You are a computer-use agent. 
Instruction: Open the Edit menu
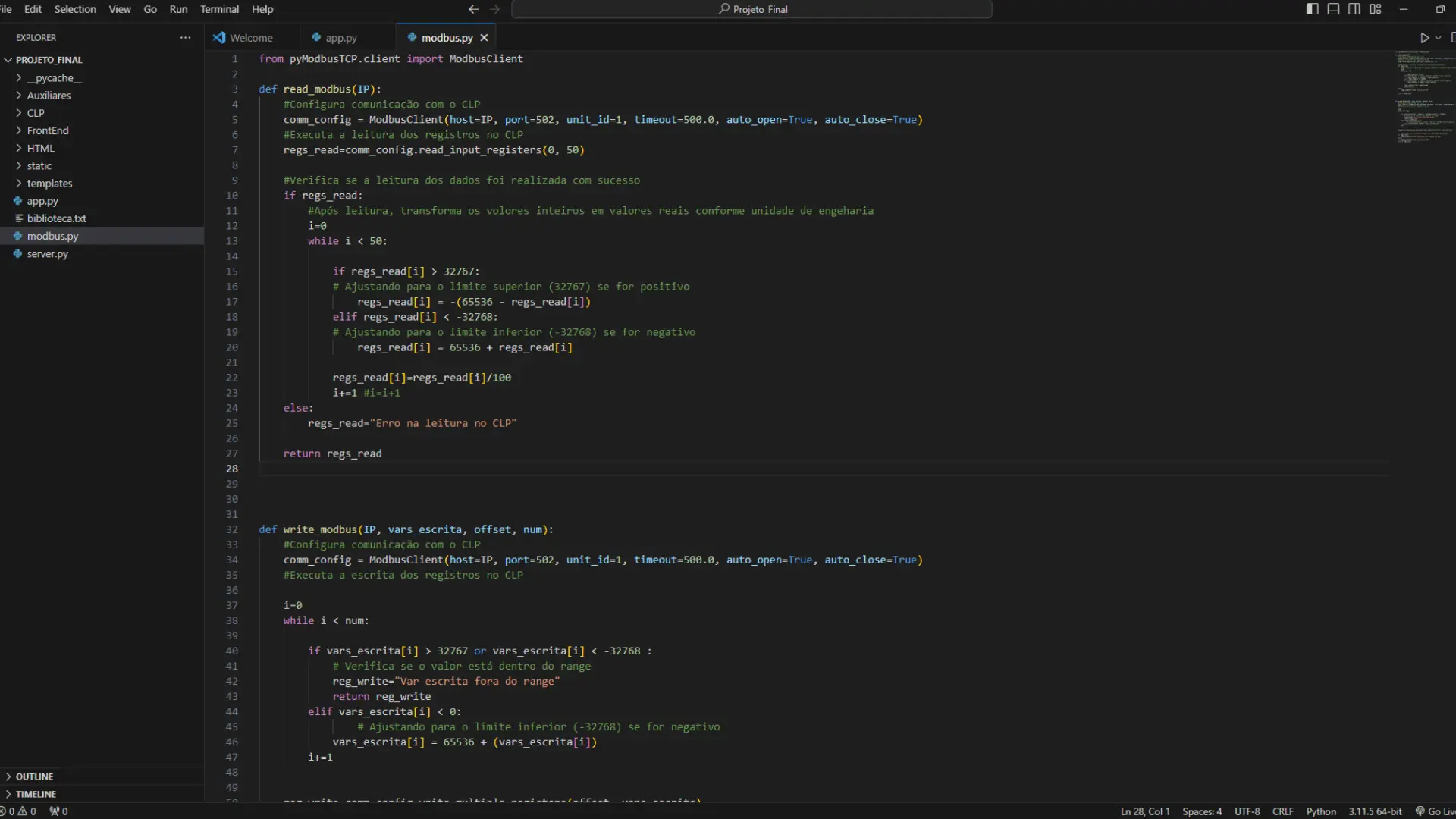click(33, 9)
